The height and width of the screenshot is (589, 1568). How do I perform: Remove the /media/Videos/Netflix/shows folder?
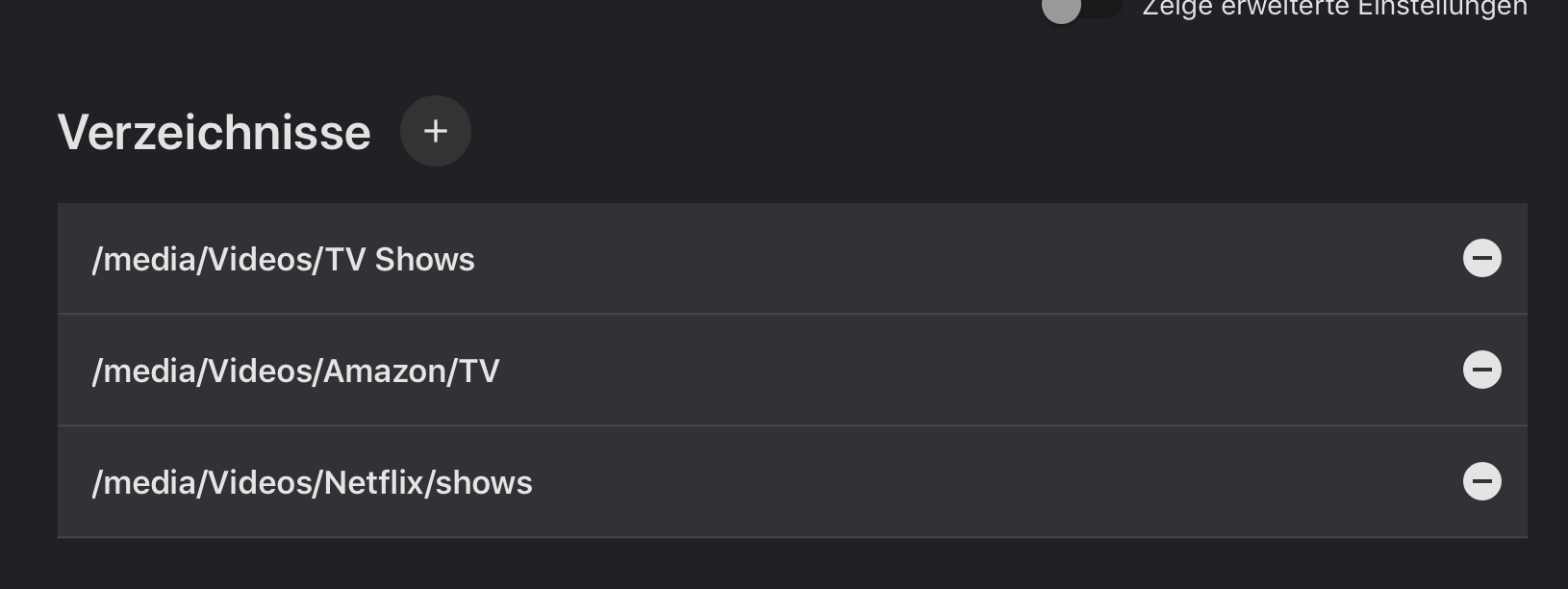(1482, 481)
